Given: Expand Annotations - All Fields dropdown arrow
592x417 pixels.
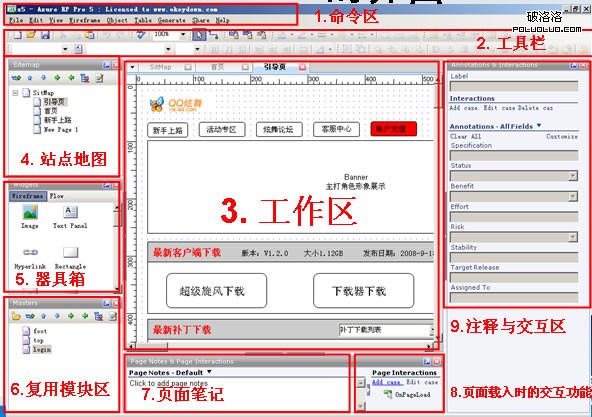Looking at the screenshot, I should pos(539,125).
